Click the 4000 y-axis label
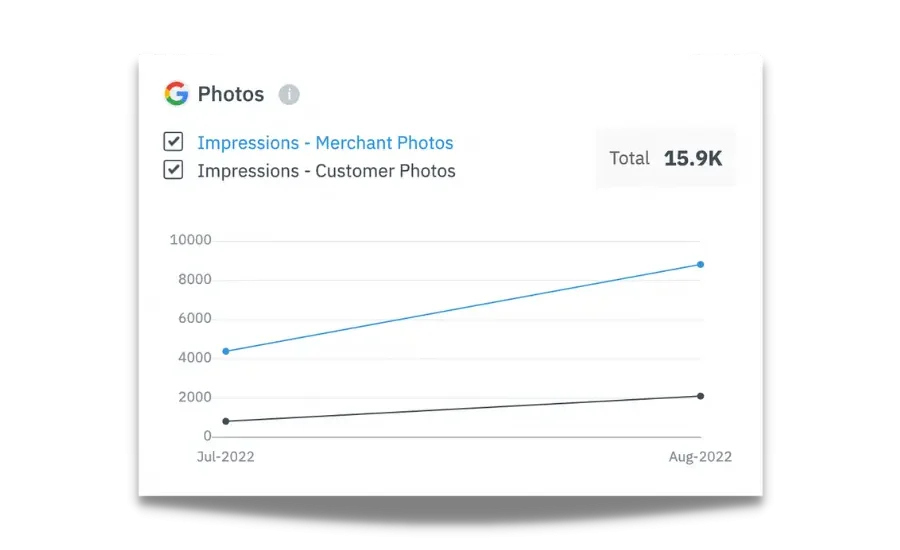 click(x=193, y=358)
